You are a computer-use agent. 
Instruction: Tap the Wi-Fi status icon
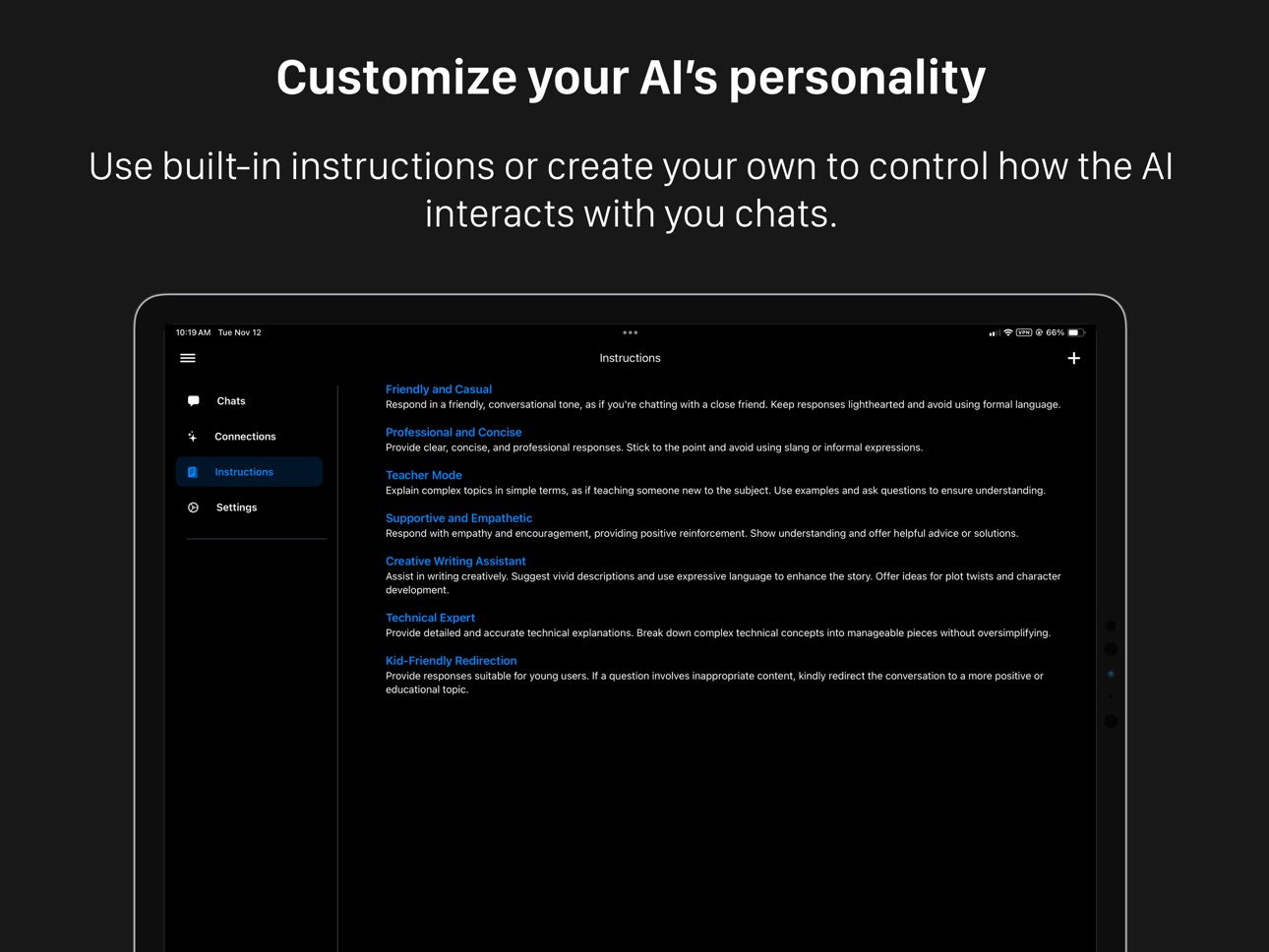click(x=1008, y=332)
